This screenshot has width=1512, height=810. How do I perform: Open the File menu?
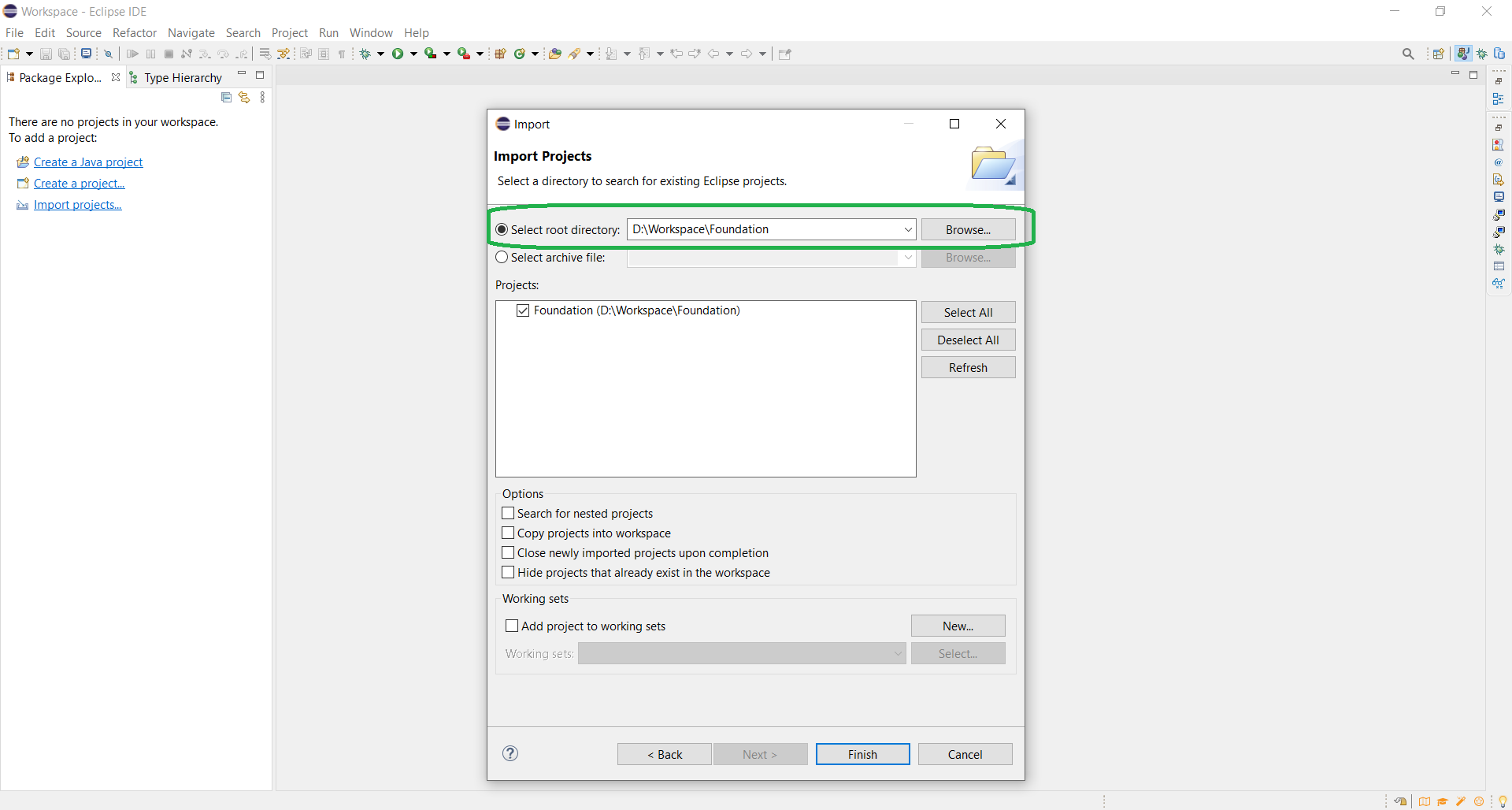14,32
